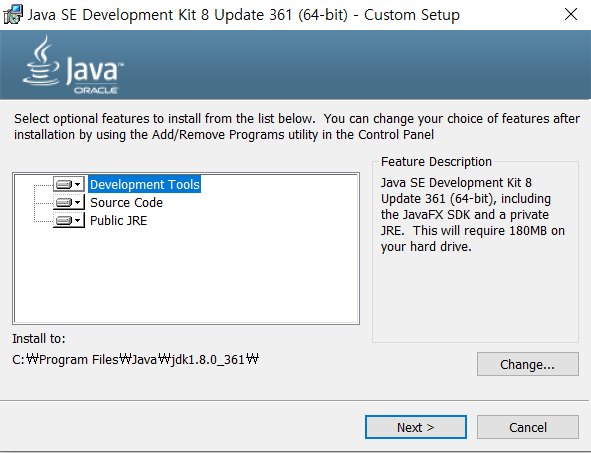Click the Next > button
This screenshot has width=591, height=453.
tap(416, 427)
